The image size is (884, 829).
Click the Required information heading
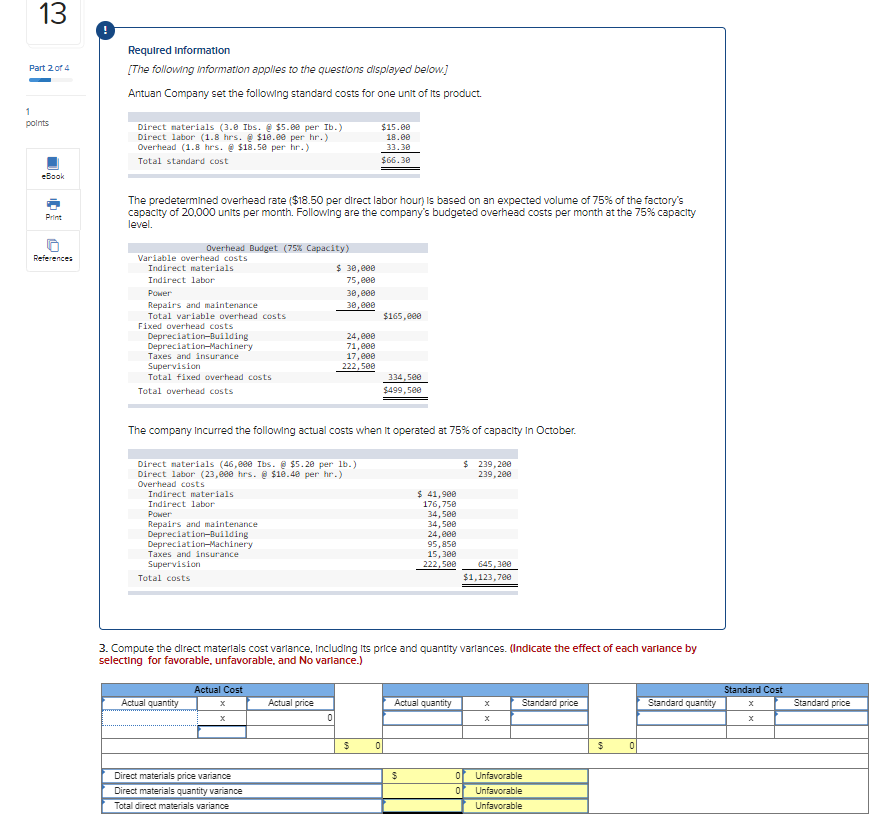click(x=179, y=50)
